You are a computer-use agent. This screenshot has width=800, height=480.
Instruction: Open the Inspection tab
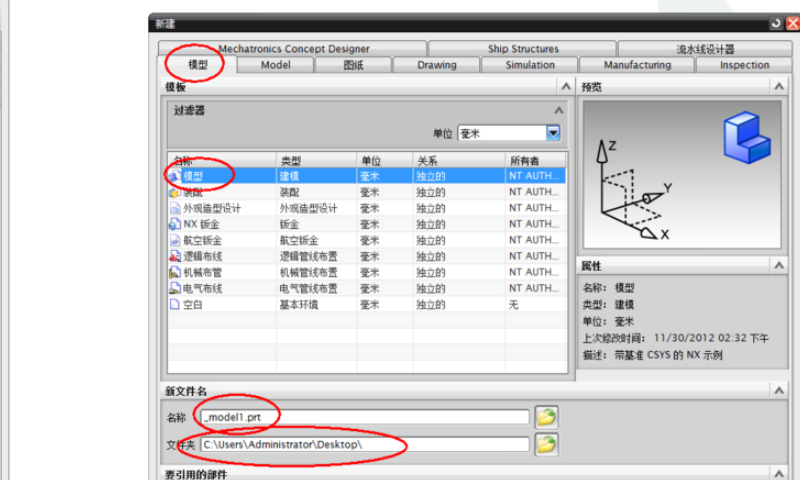point(744,65)
